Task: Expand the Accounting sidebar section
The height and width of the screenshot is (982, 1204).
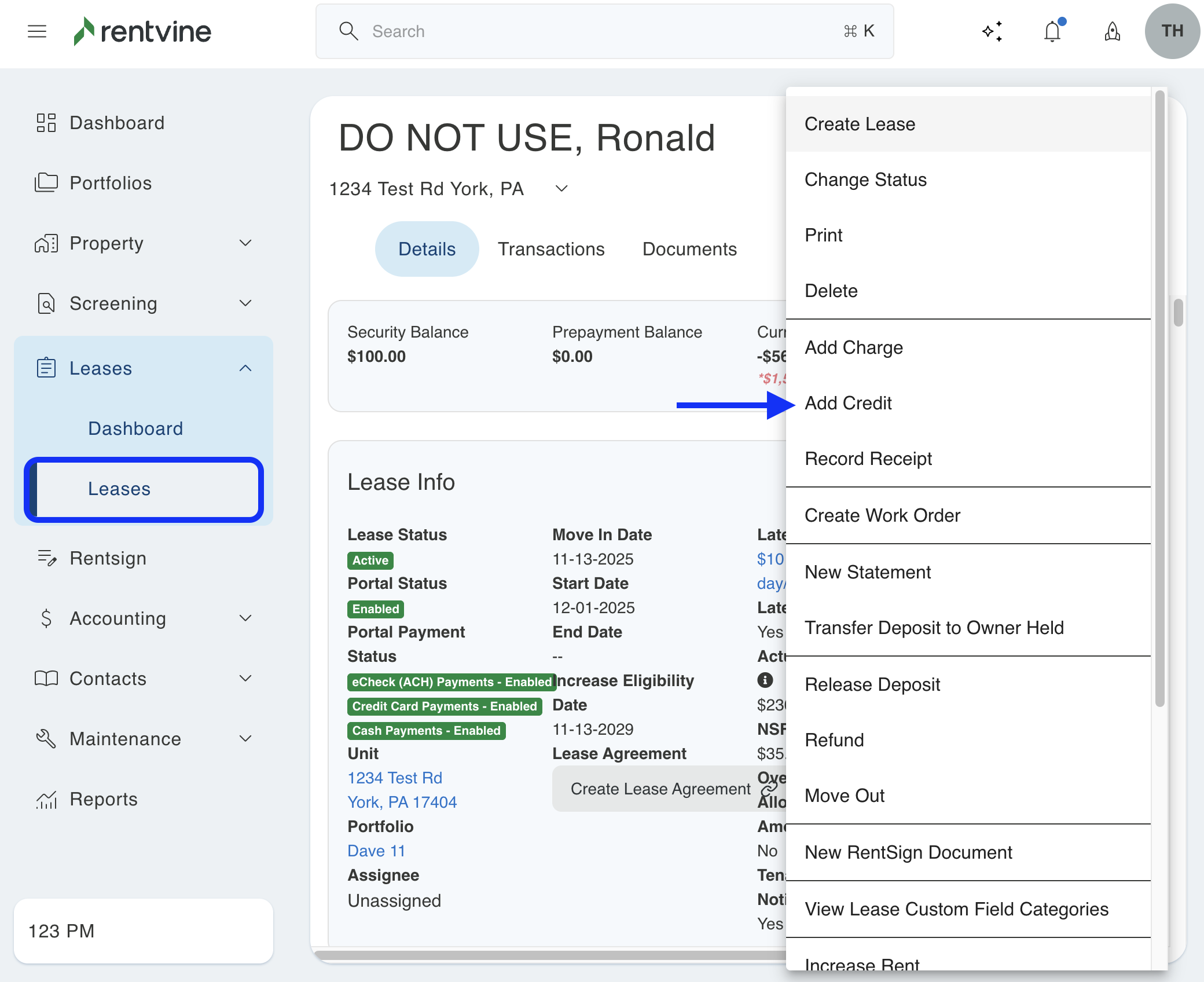Action: (x=245, y=618)
